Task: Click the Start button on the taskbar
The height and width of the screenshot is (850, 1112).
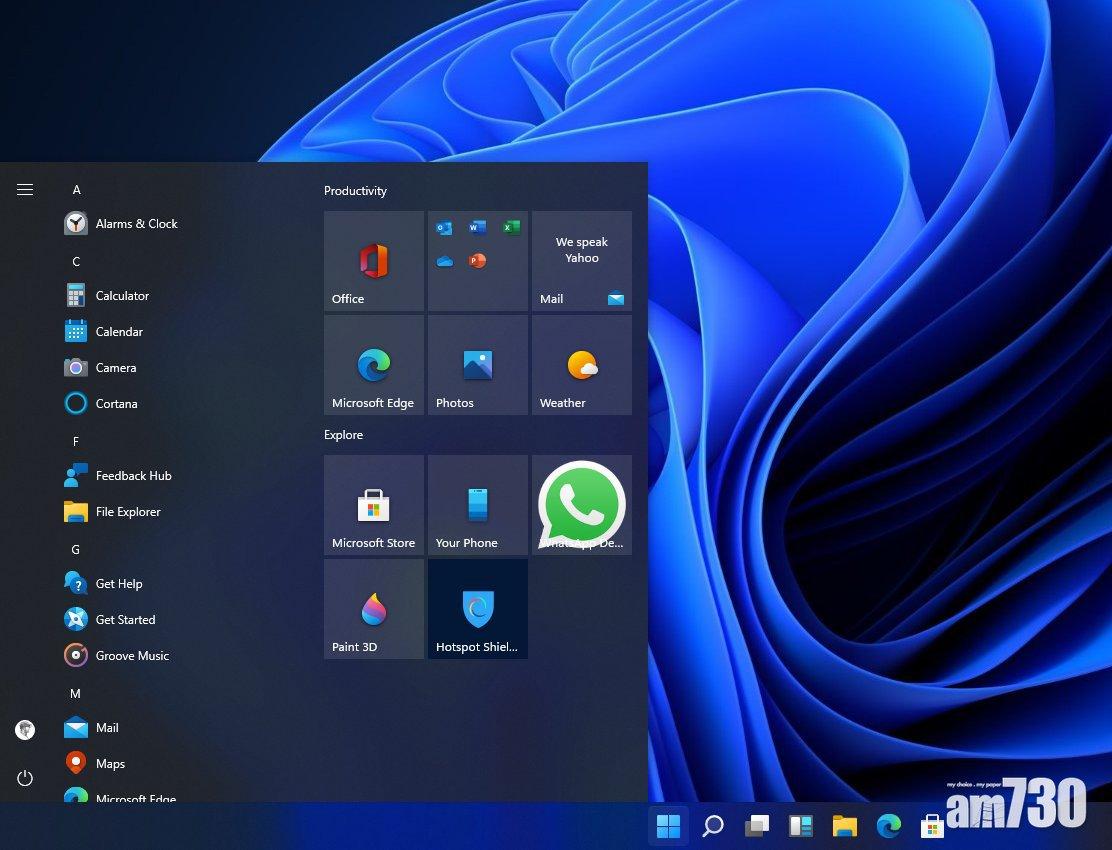Action: [x=668, y=826]
